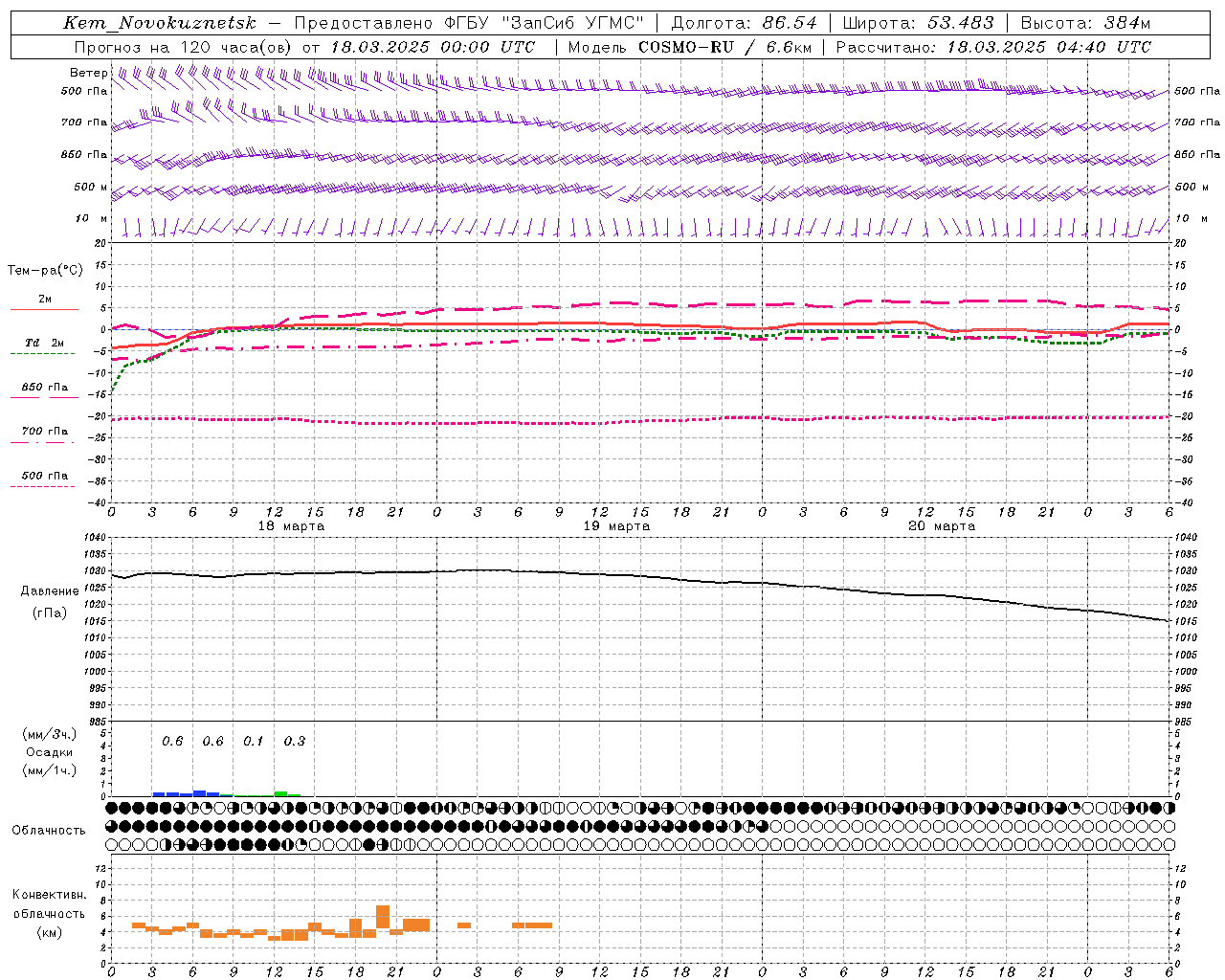Viewport: 1225px width, 980px height.
Task: Select the 'Прогноз на 120 часа(ов)' forecast text
Action: coord(184,47)
